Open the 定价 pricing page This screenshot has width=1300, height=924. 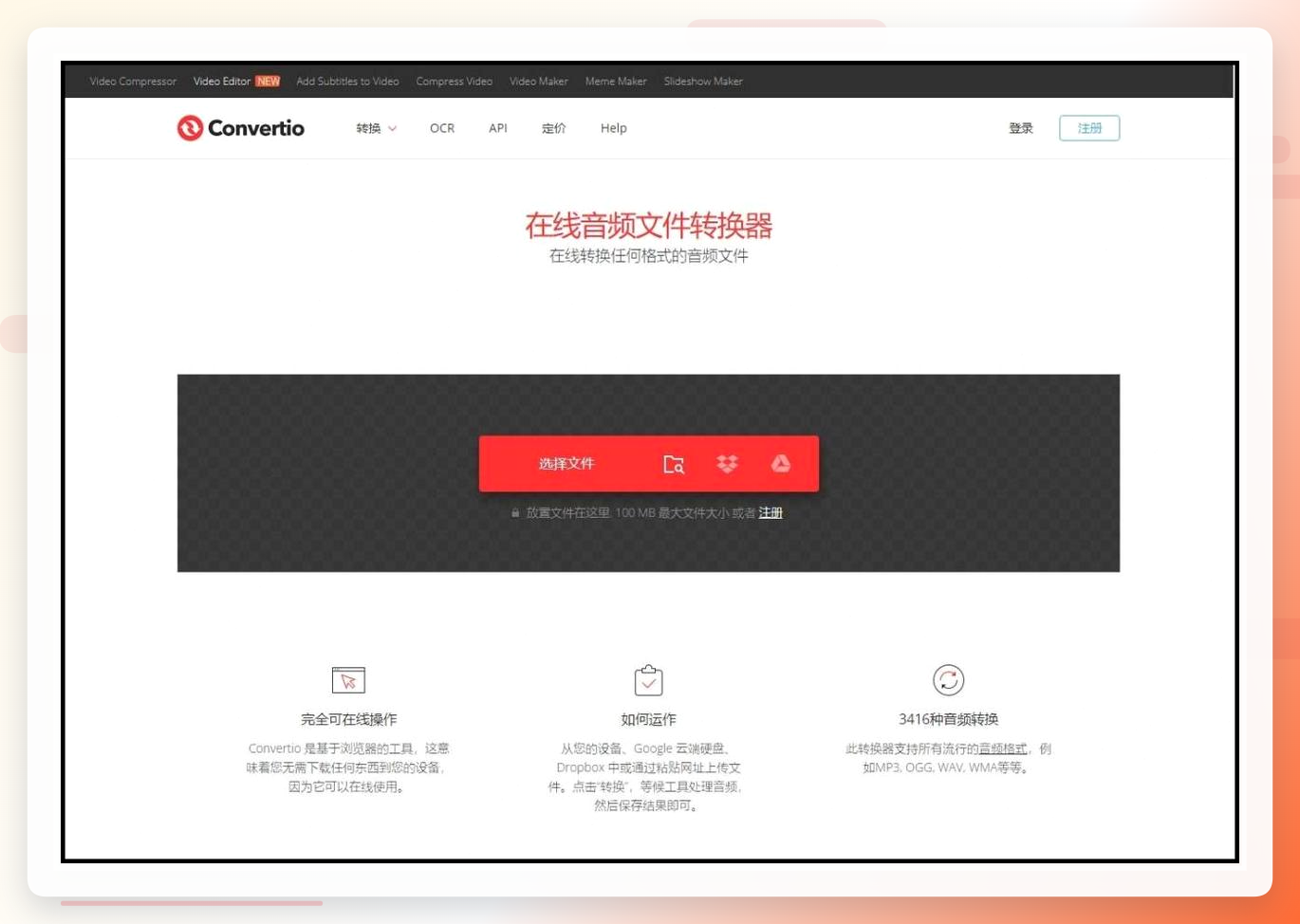(554, 128)
